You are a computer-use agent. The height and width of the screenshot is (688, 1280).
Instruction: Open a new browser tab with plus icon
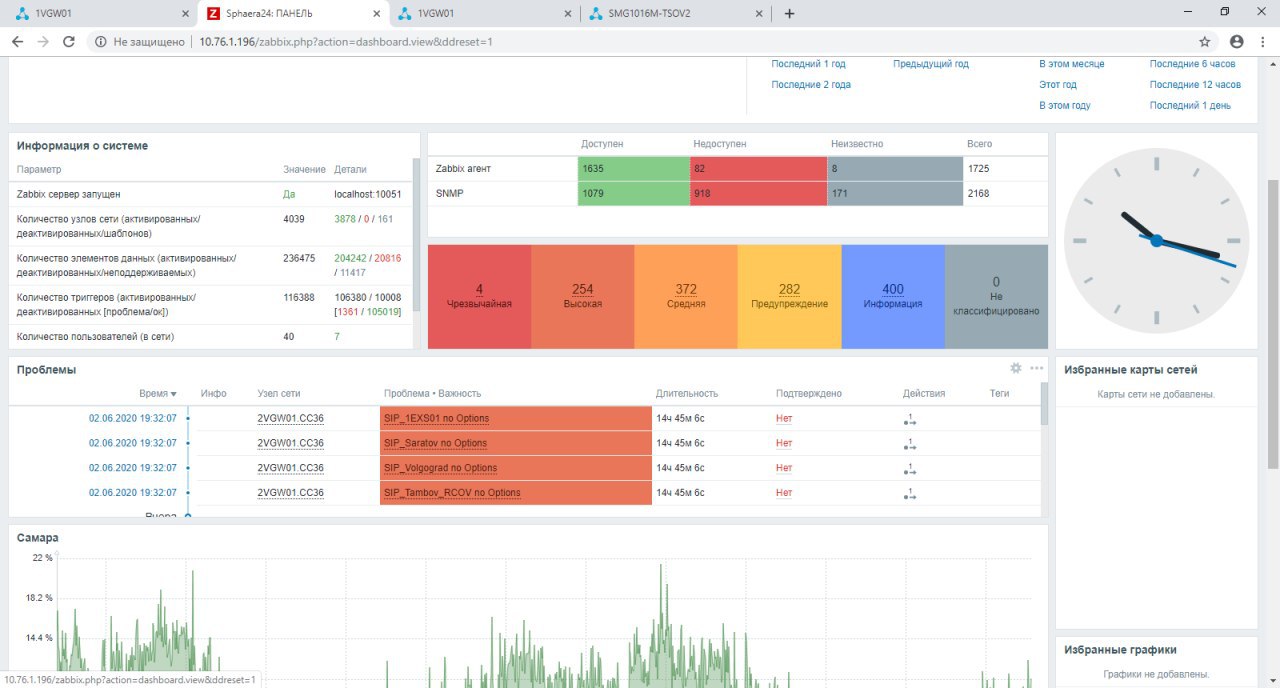click(789, 14)
